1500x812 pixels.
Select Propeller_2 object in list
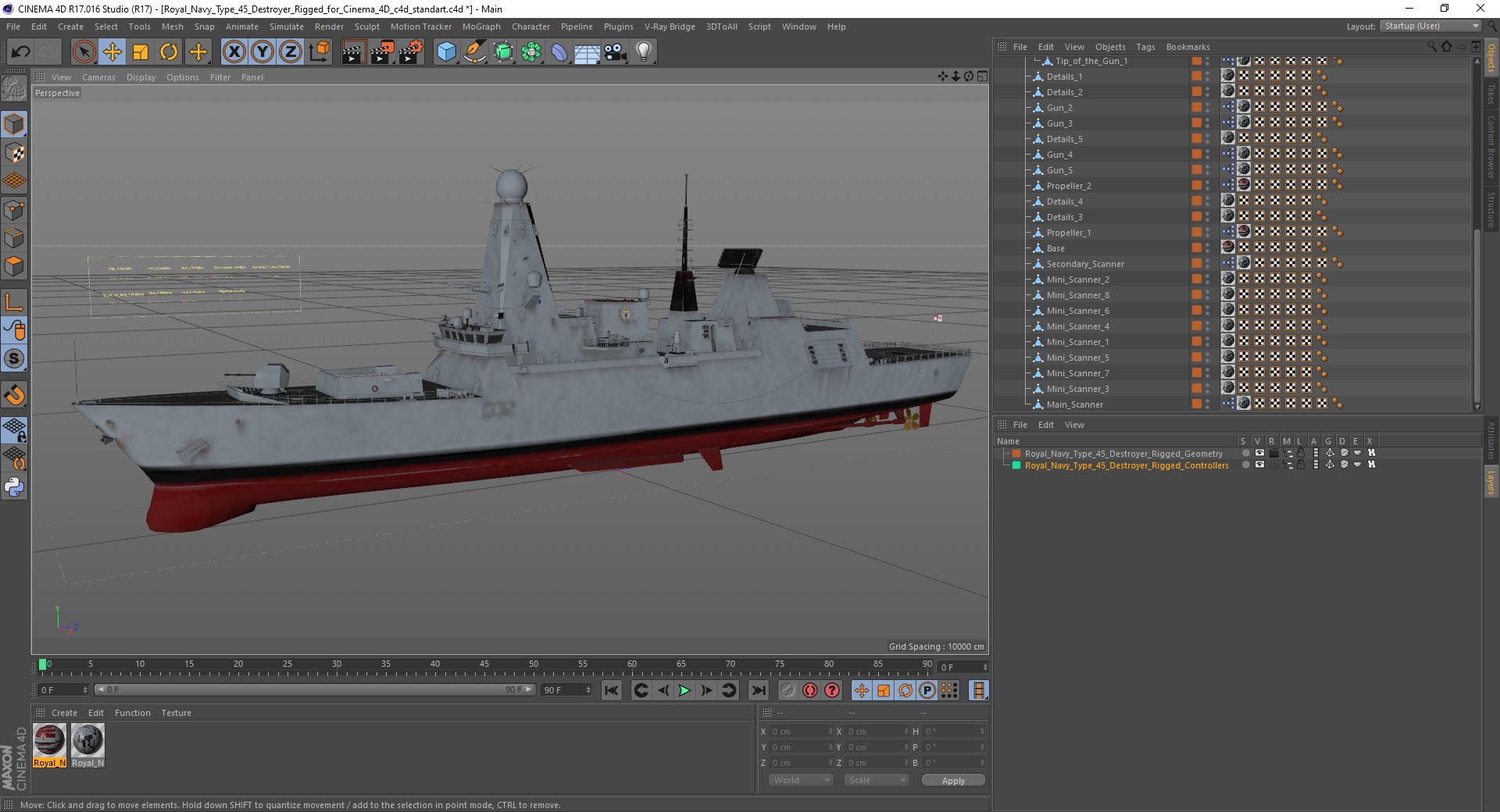[1069, 186]
